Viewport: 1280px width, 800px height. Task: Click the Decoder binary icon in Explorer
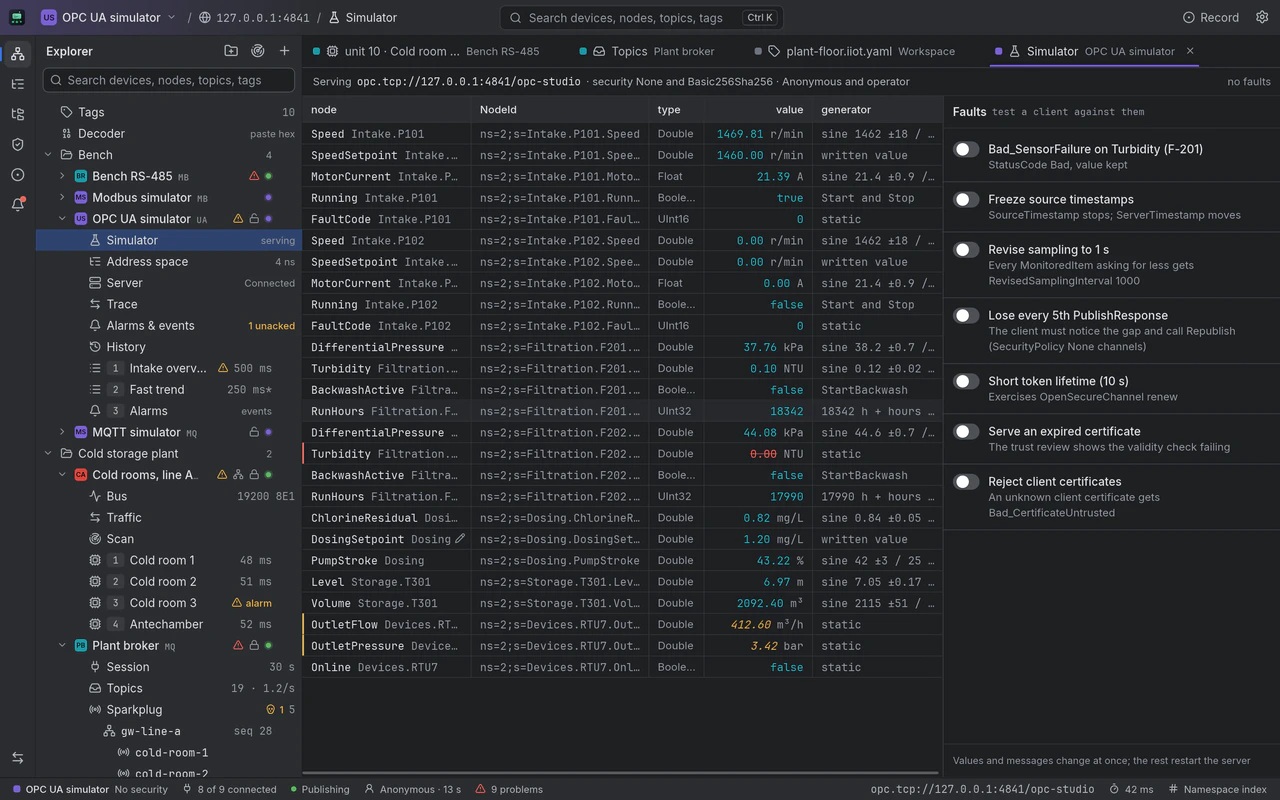[67, 133]
